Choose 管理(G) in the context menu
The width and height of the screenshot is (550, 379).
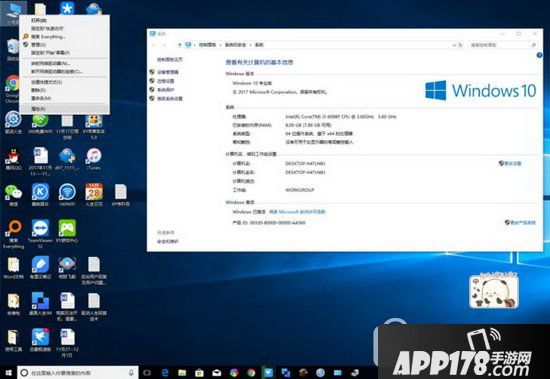[x=65, y=45]
